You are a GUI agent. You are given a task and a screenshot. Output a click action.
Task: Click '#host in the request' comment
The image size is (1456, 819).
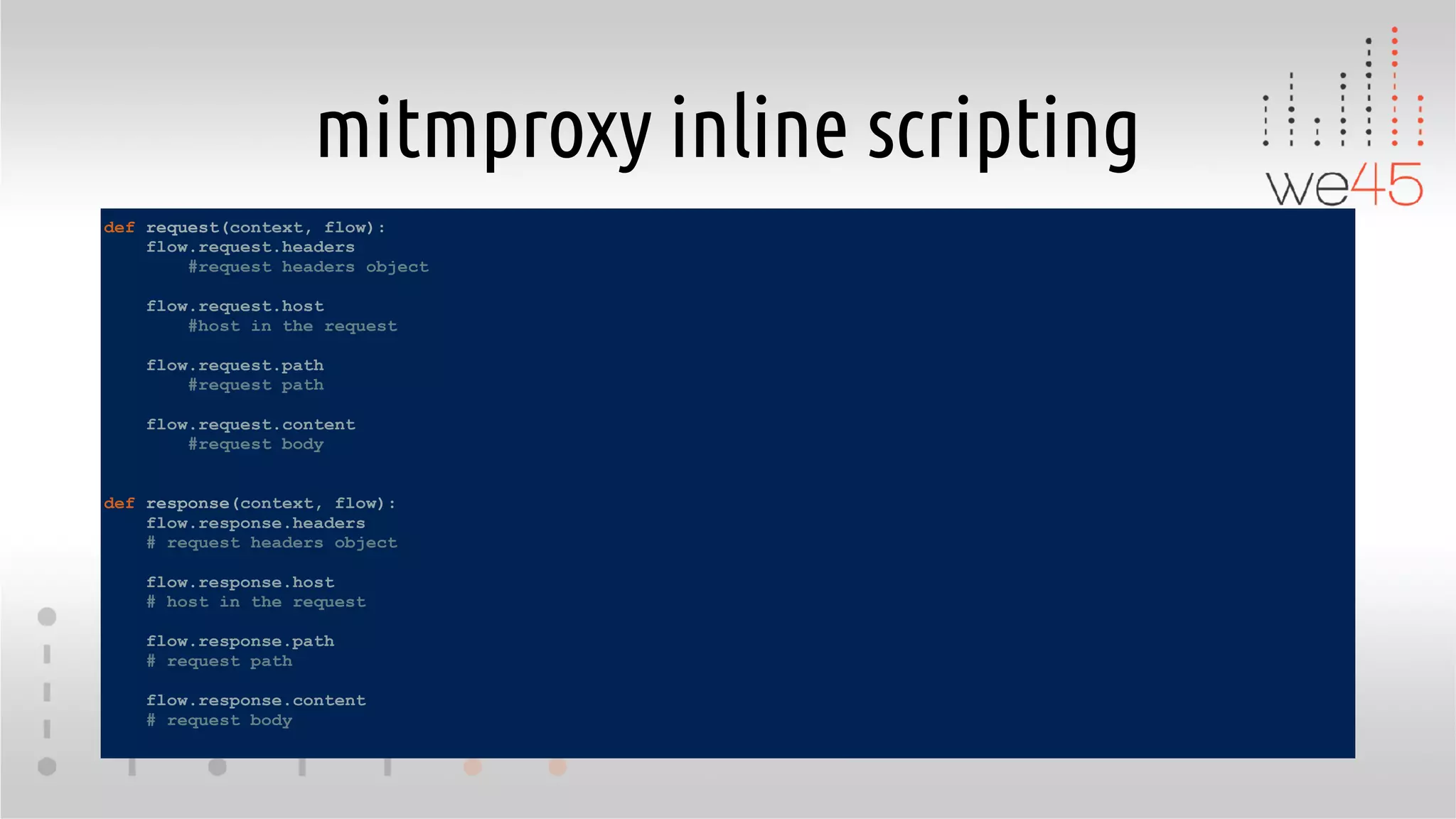tap(293, 326)
